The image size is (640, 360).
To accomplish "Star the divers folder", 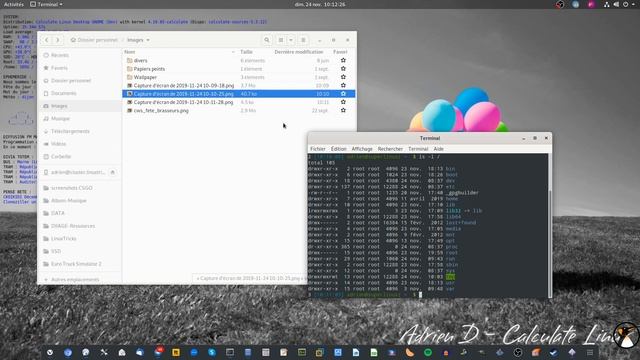I will 343,60.
